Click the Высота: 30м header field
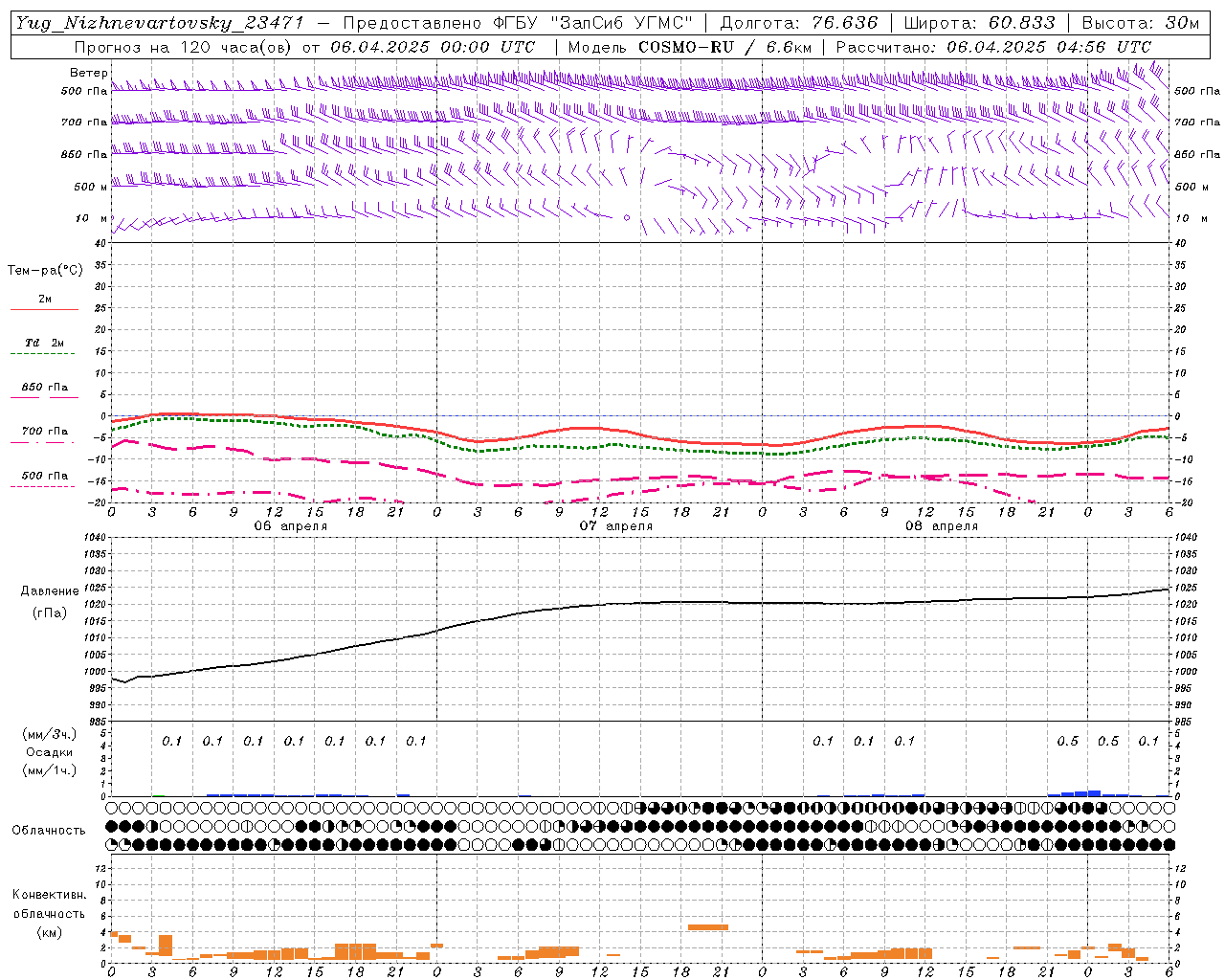Image resolution: width=1225 pixels, height=980 pixels. point(1140,23)
